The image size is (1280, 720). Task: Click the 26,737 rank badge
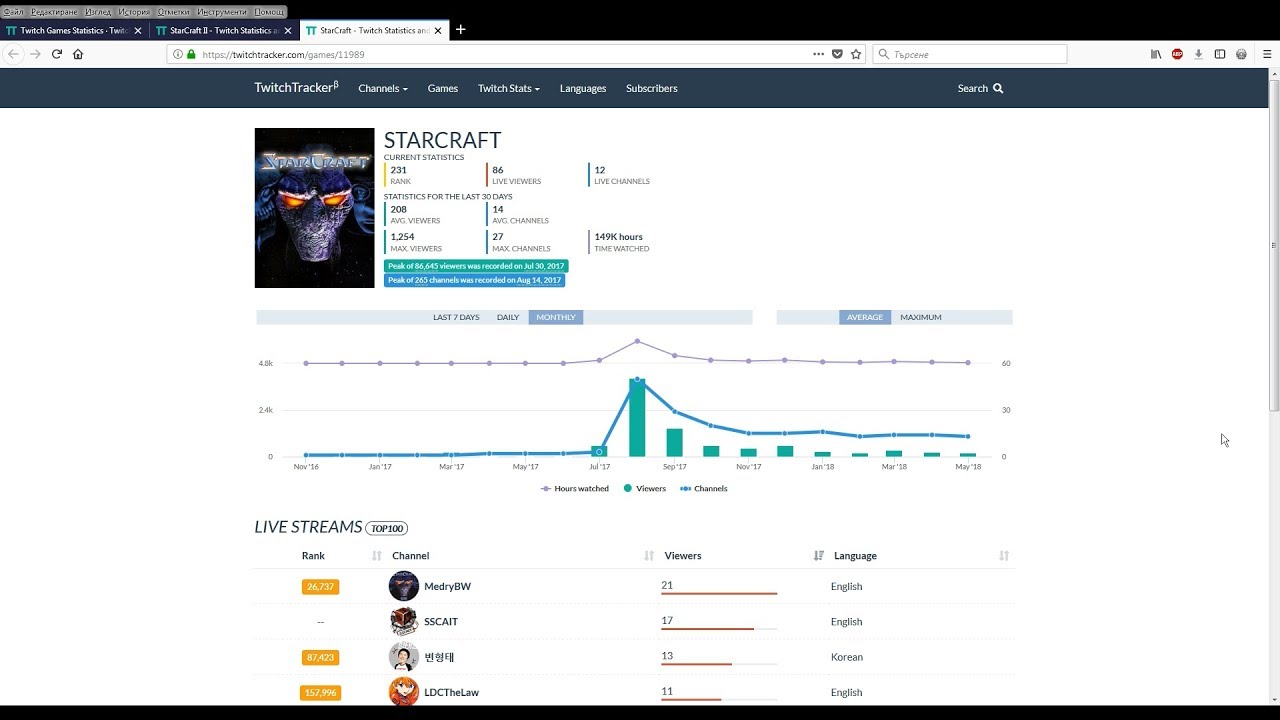(320, 587)
